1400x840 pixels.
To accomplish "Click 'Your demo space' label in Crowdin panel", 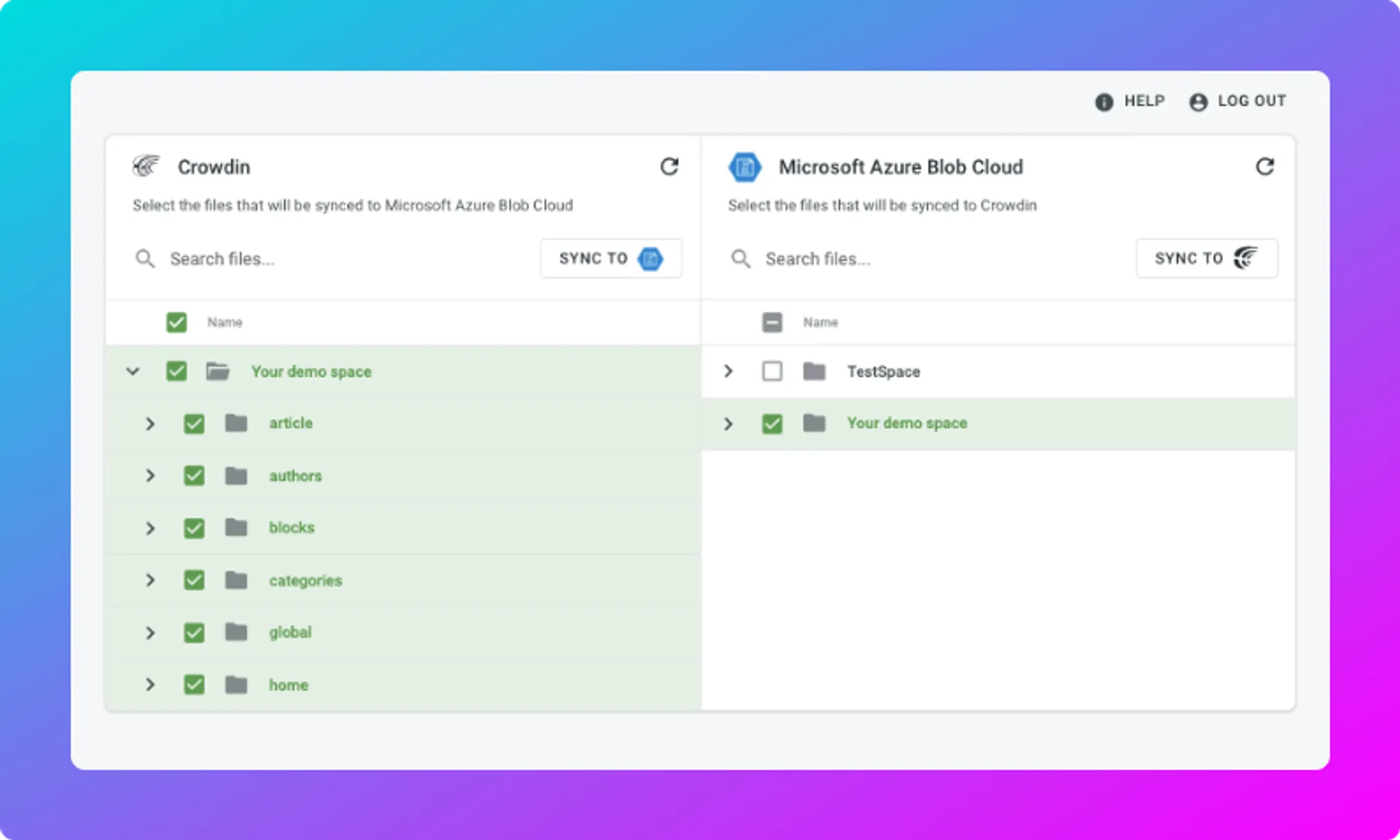I will pos(311,372).
